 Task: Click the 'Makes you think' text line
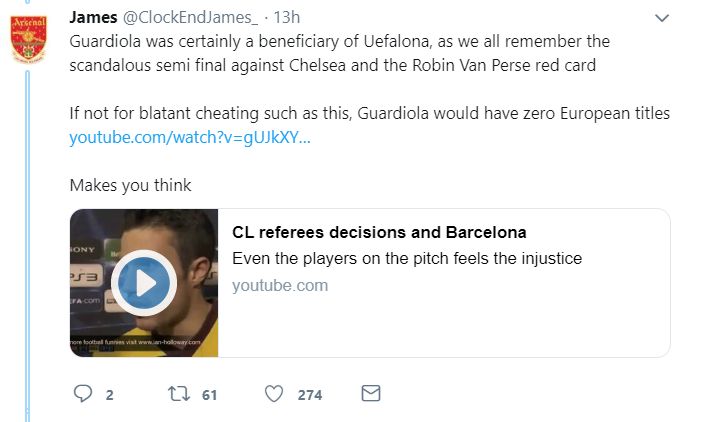(x=131, y=185)
